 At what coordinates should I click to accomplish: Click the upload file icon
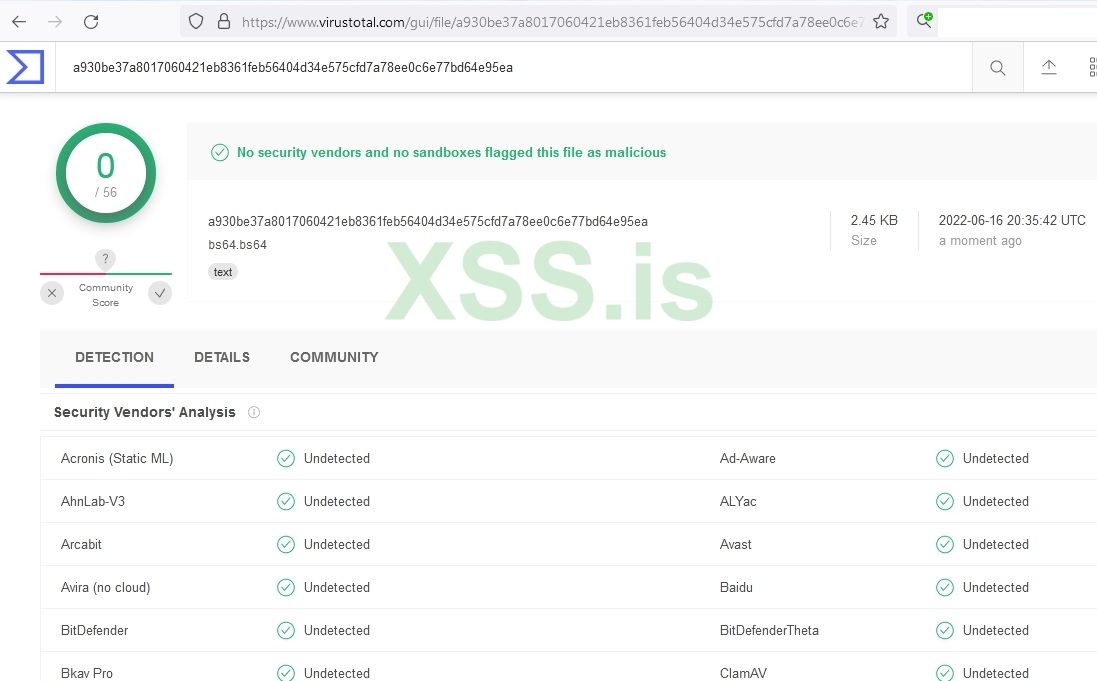click(1048, 67)
